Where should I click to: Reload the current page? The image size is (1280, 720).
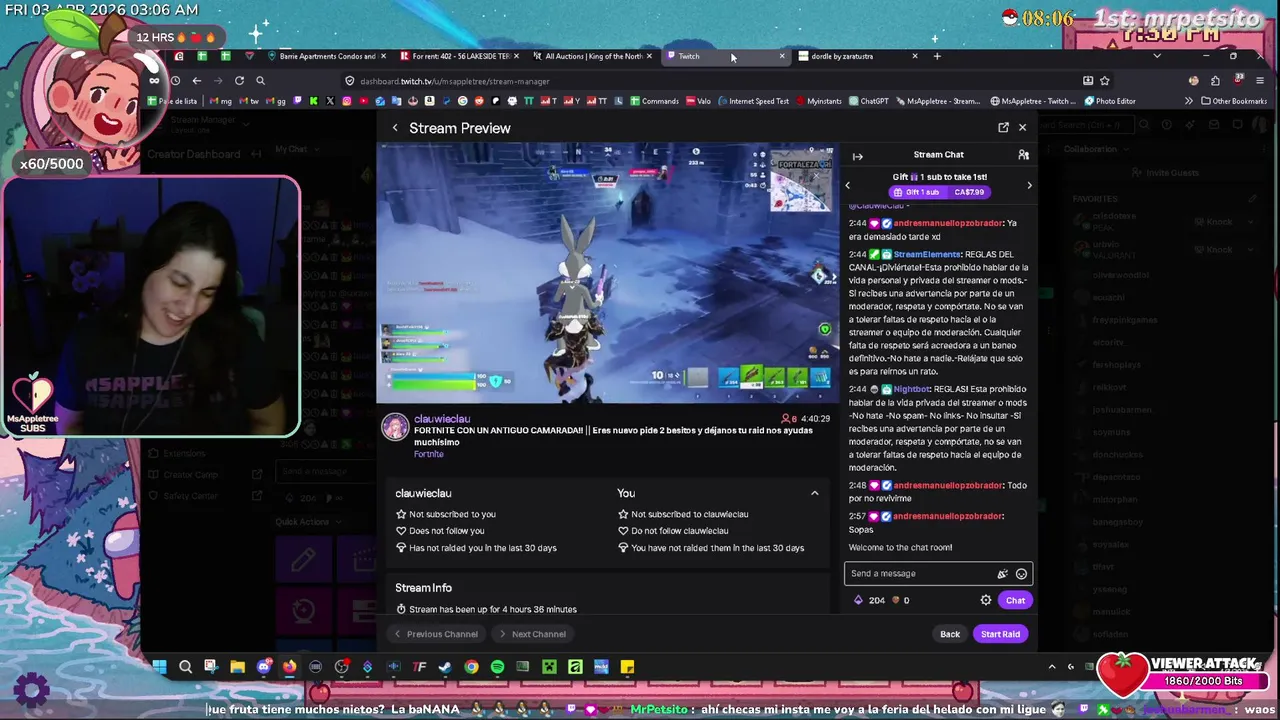(x=239, y=81)
